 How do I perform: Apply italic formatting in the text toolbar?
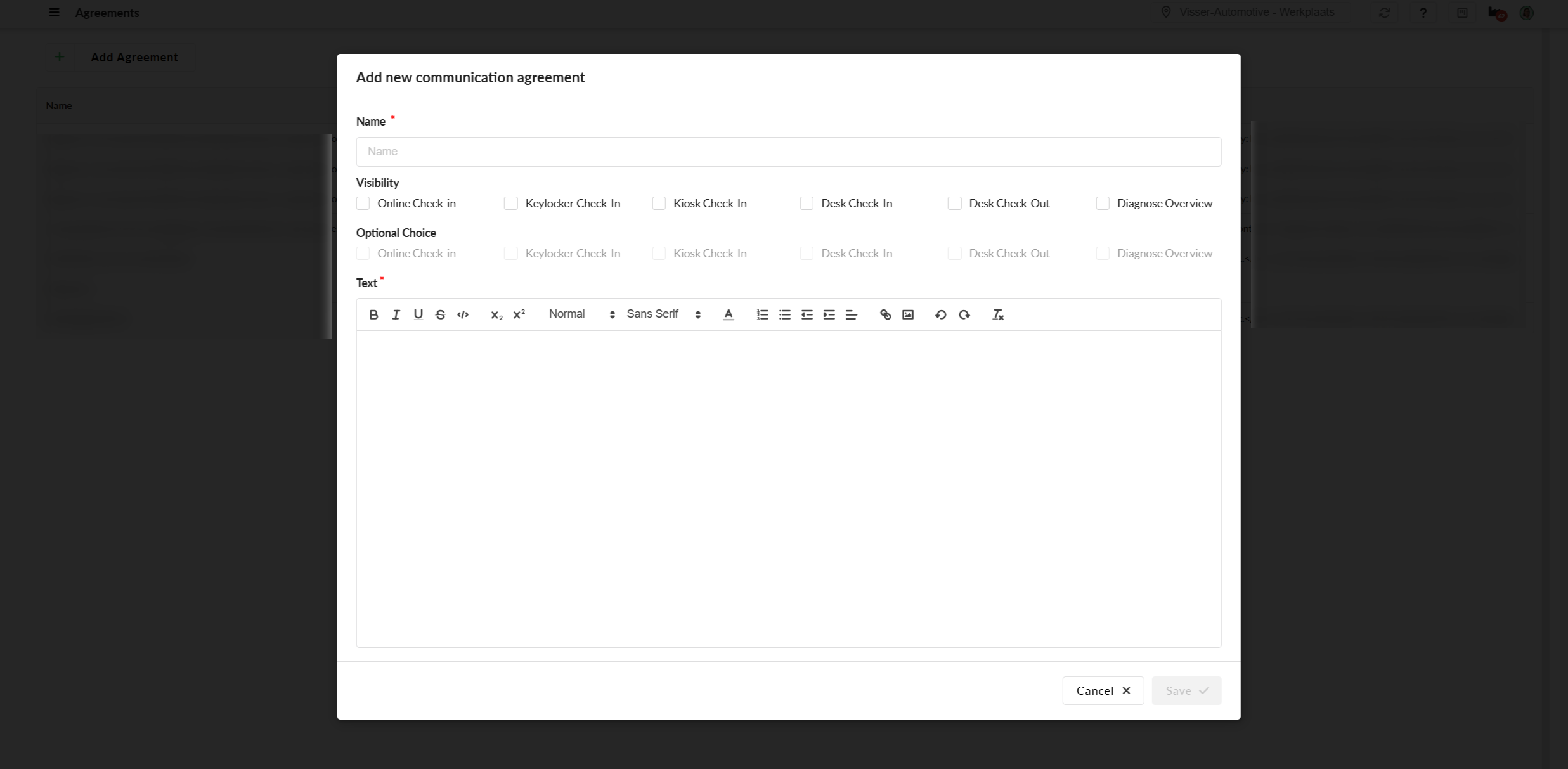tap(396, 314)
